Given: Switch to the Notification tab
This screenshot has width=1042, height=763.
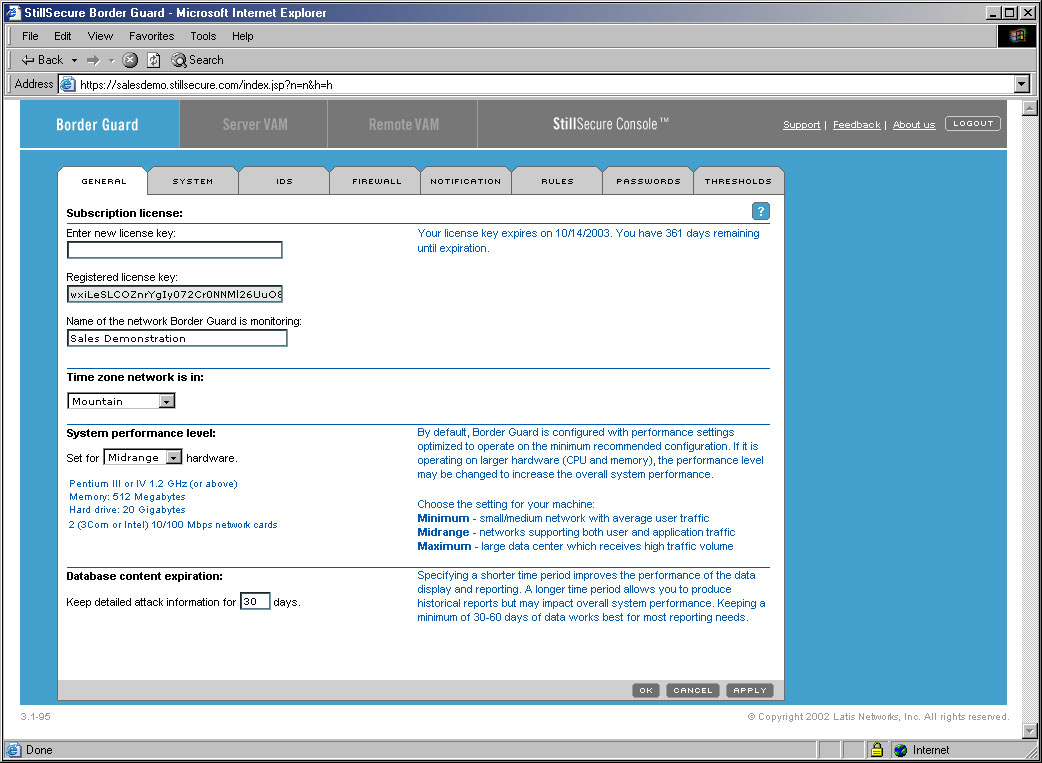Looking at the screenshot, I should point(465,181).
